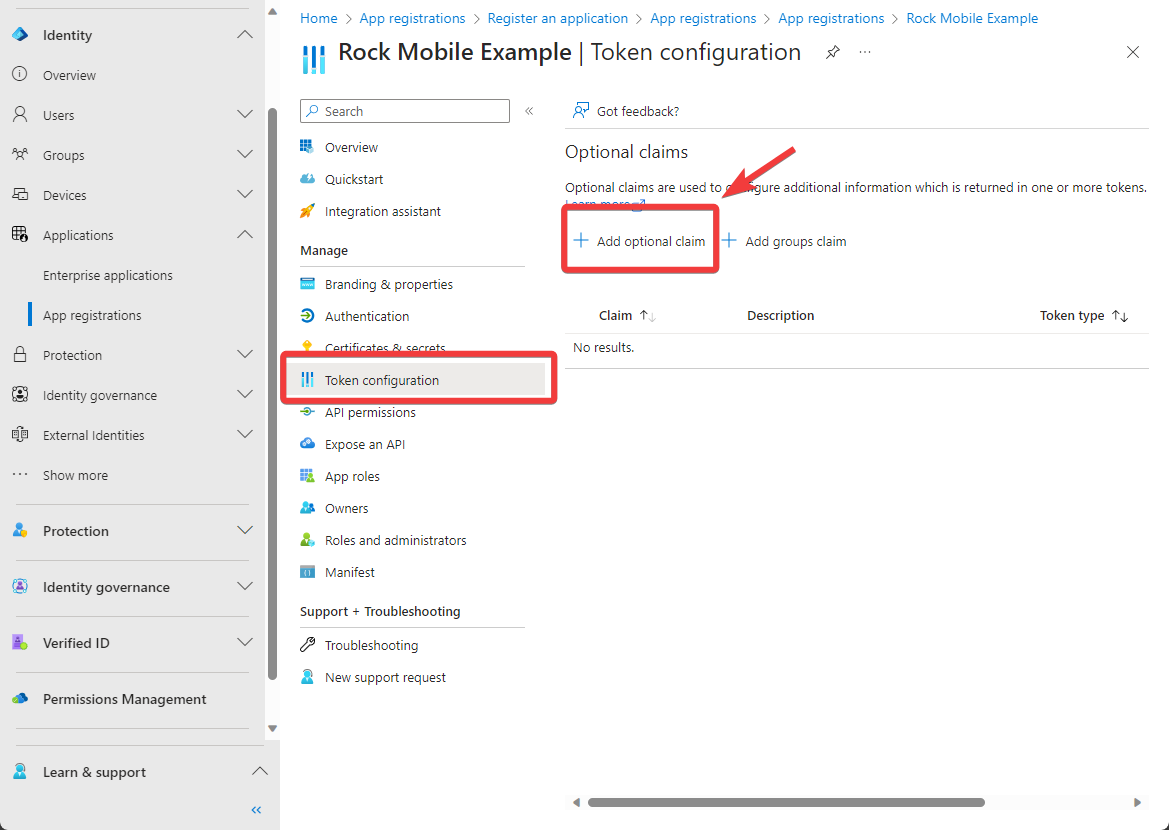The width and height of the screenshot is (1169, 830).
Task: Expand bottom Protection section chevron
Action: [245, 529]
